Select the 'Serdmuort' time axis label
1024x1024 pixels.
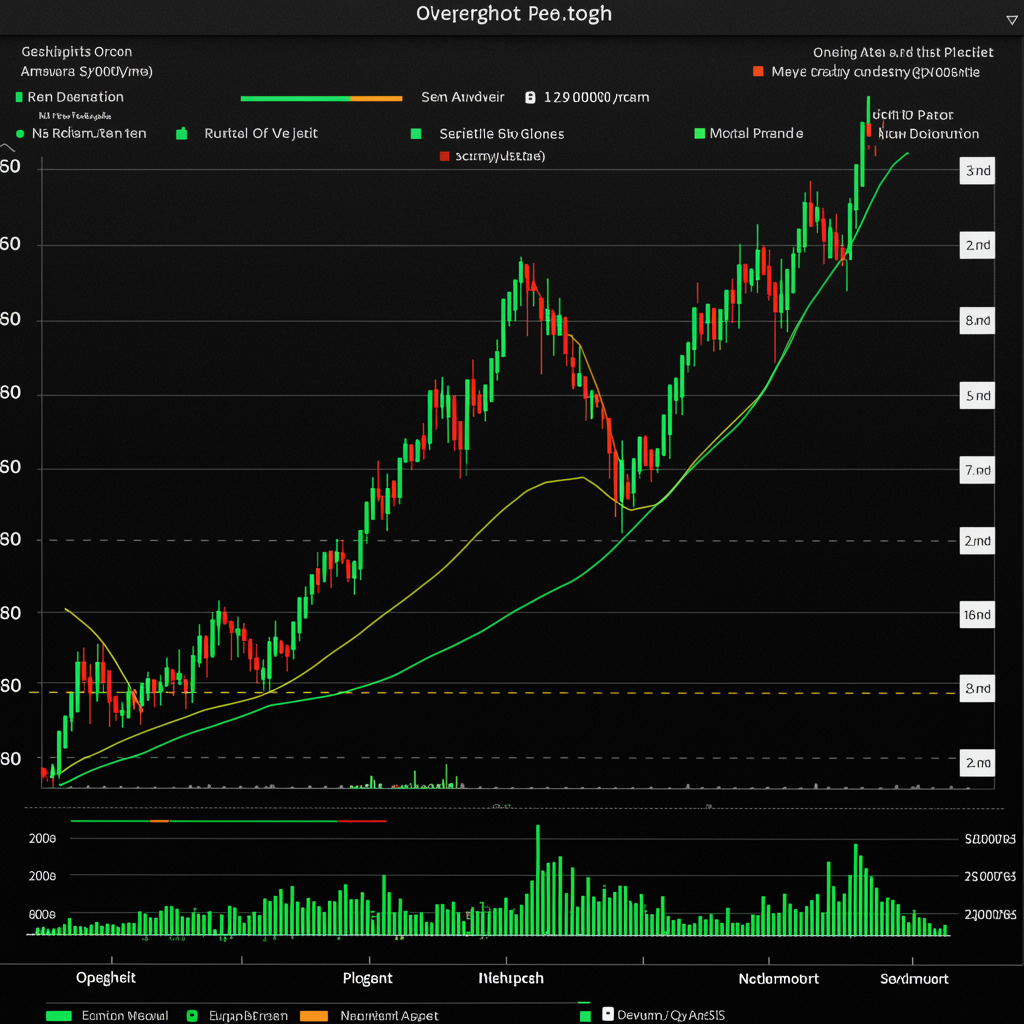(x=914, y=979)
